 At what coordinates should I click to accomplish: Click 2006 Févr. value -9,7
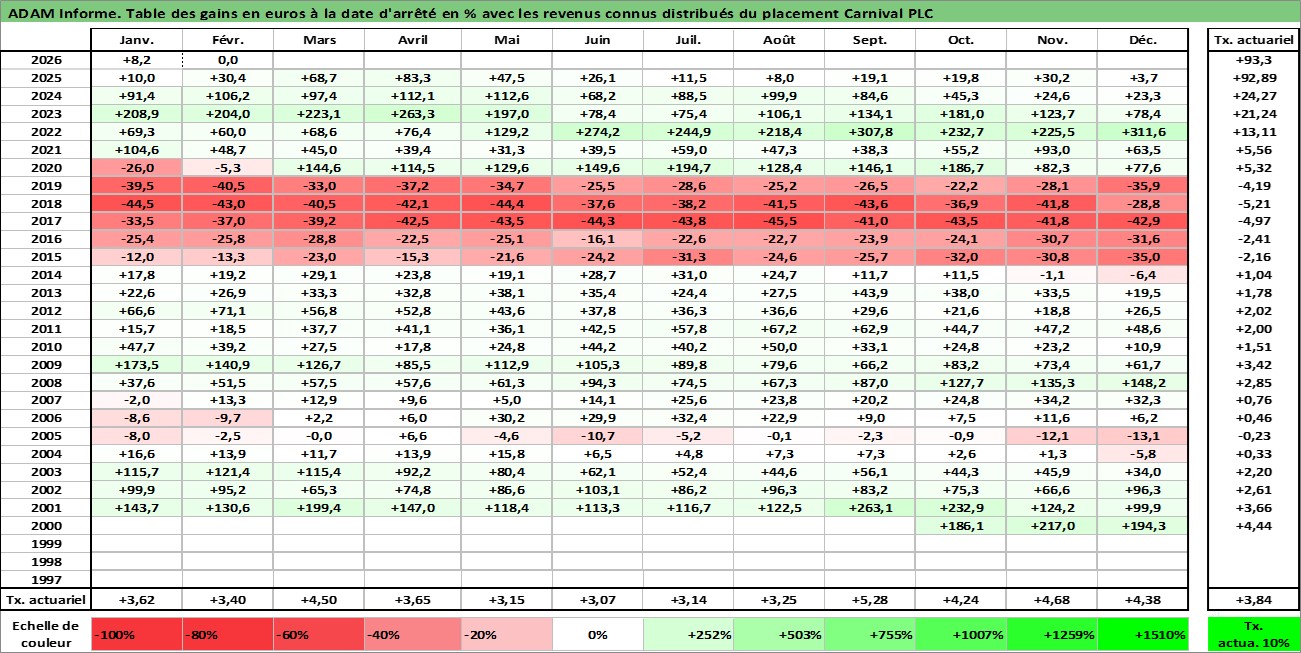coord(228,418)
